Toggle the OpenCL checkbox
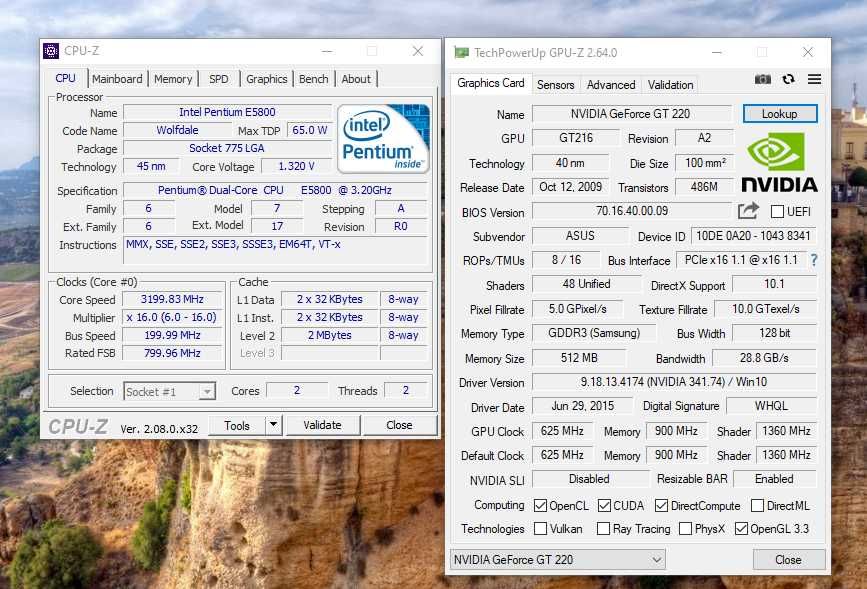Screen dimensions: 867x589 540,505
